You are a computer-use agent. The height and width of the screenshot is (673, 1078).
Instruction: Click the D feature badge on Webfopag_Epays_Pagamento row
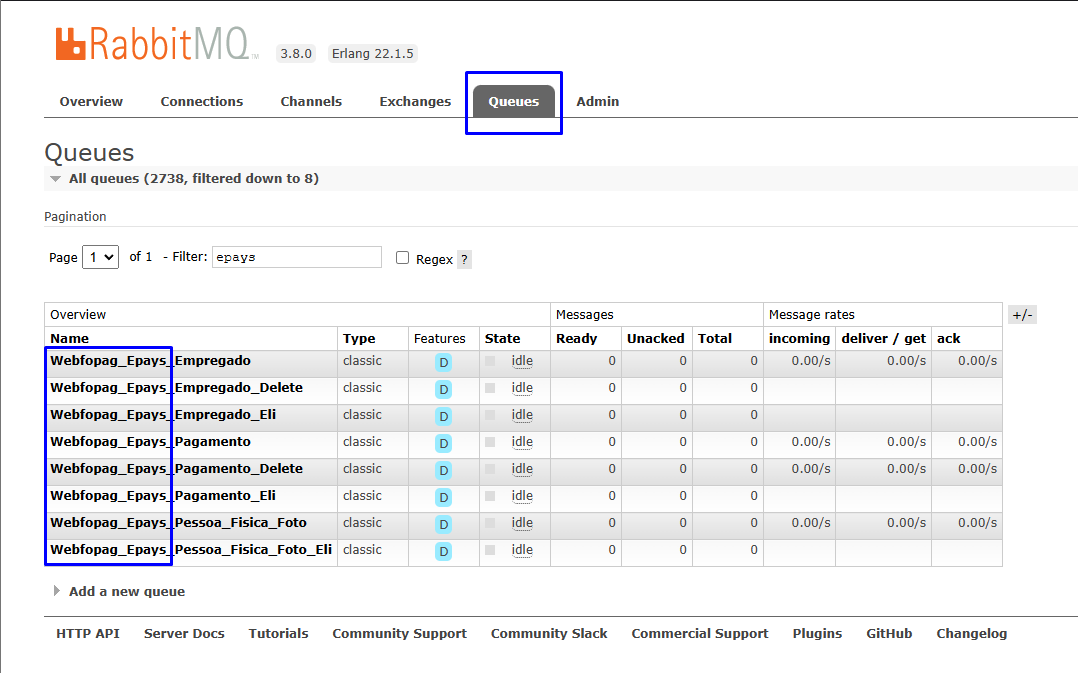[443, 443]
